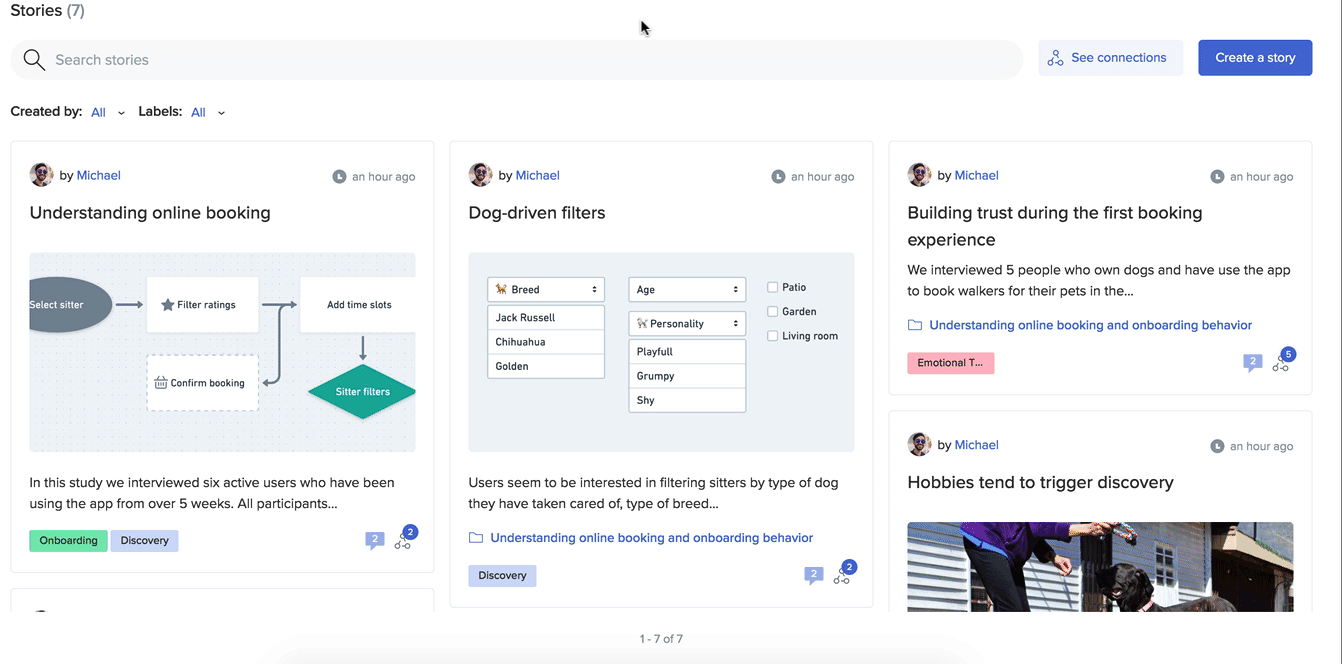Click Create a story button
1342x664 pixels.
1255,58
